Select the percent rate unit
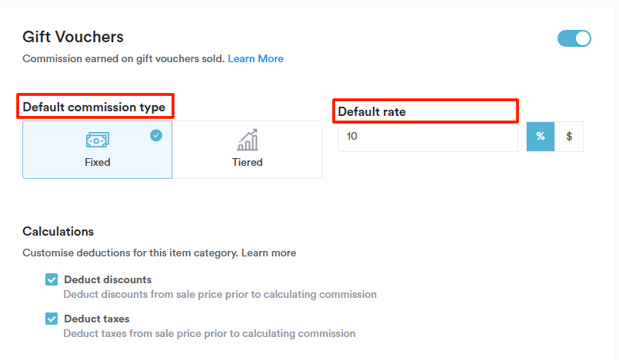 click(x=540, y=137)
